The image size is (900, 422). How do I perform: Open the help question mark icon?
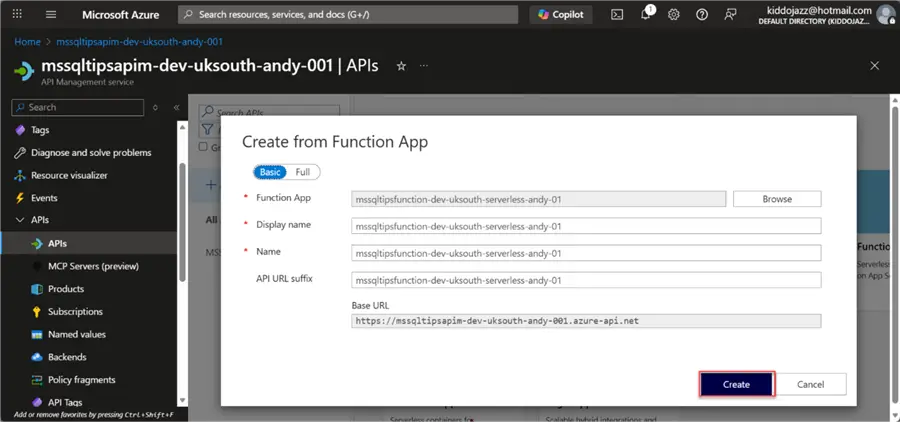(702, 15)
